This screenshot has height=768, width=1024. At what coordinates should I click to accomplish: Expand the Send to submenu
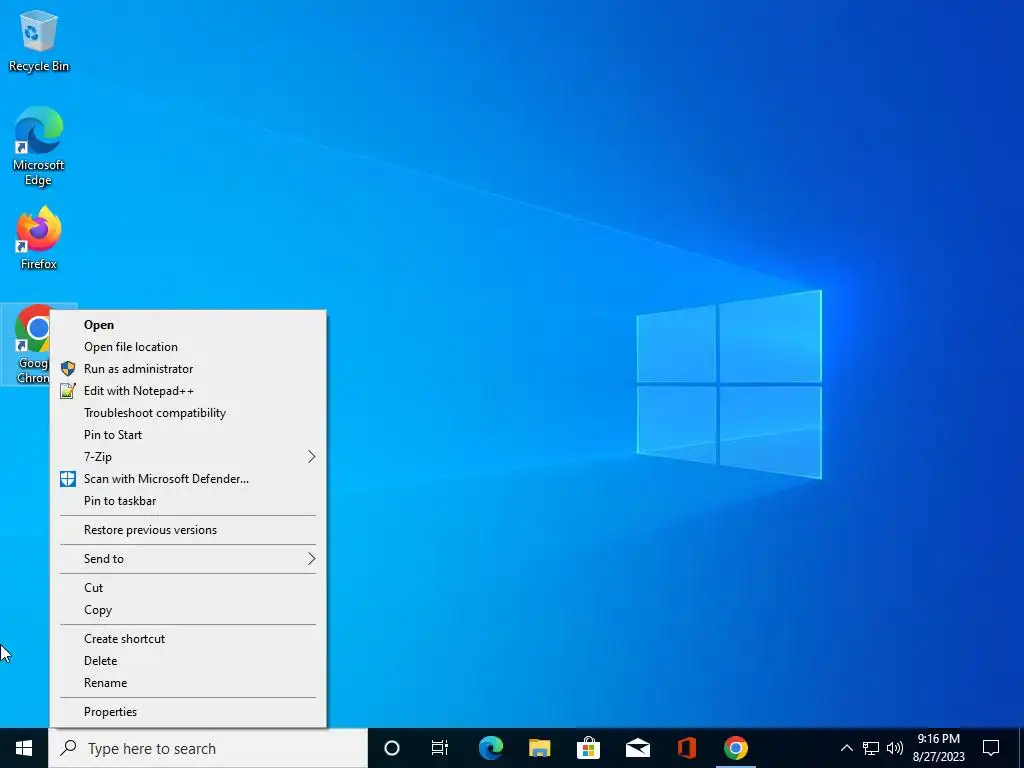pos(188,558)
